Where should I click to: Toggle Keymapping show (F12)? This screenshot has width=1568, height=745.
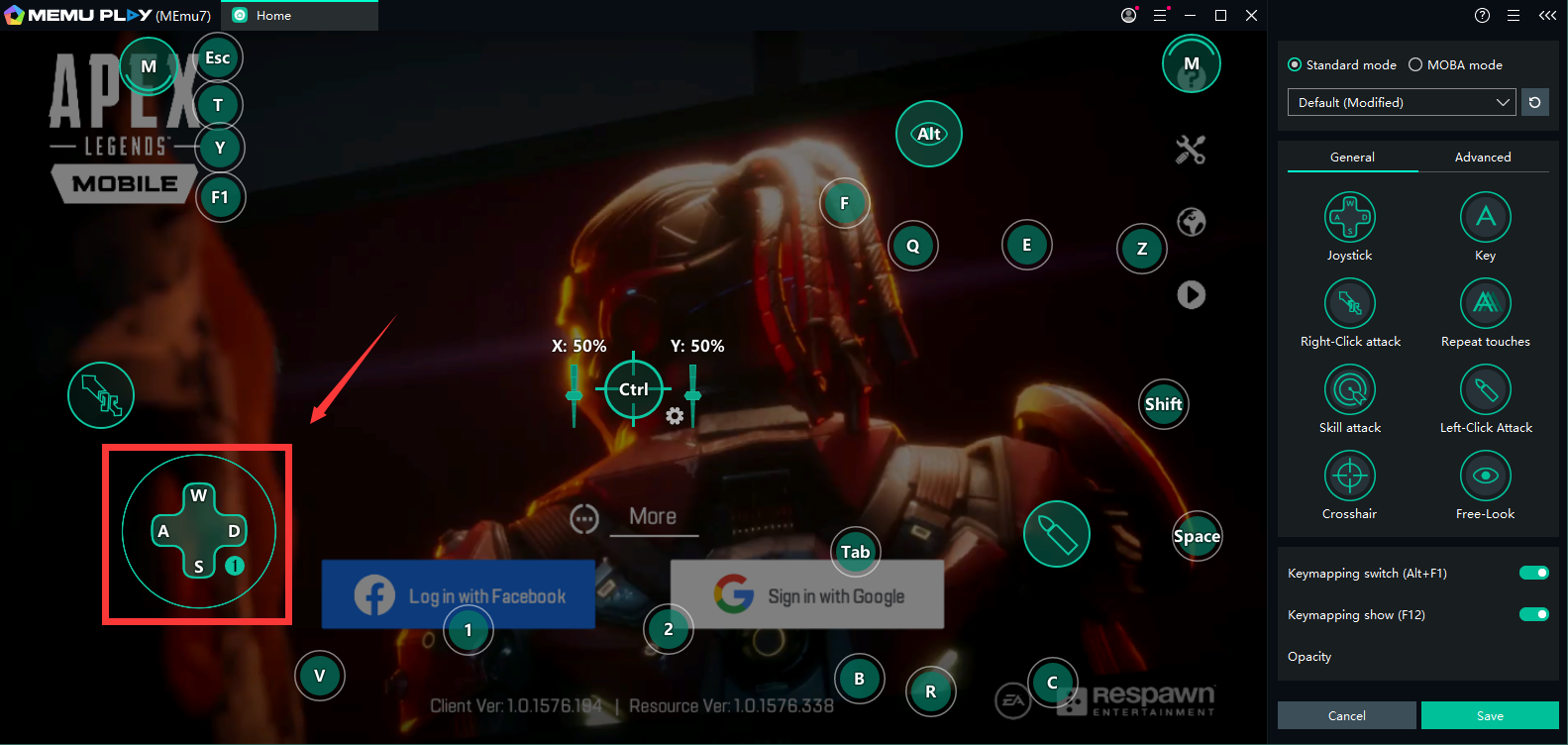tap(1533, 614)
